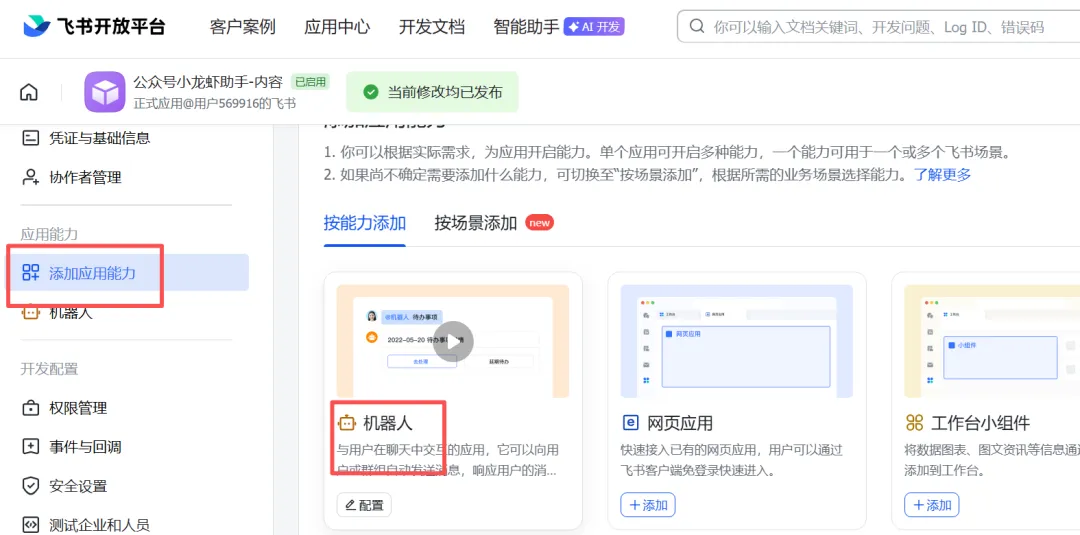This screenshot has width=1080, height=535.
Task: Click the app name 公众号小龙虾助手-内容
Action: click(208, 82)
